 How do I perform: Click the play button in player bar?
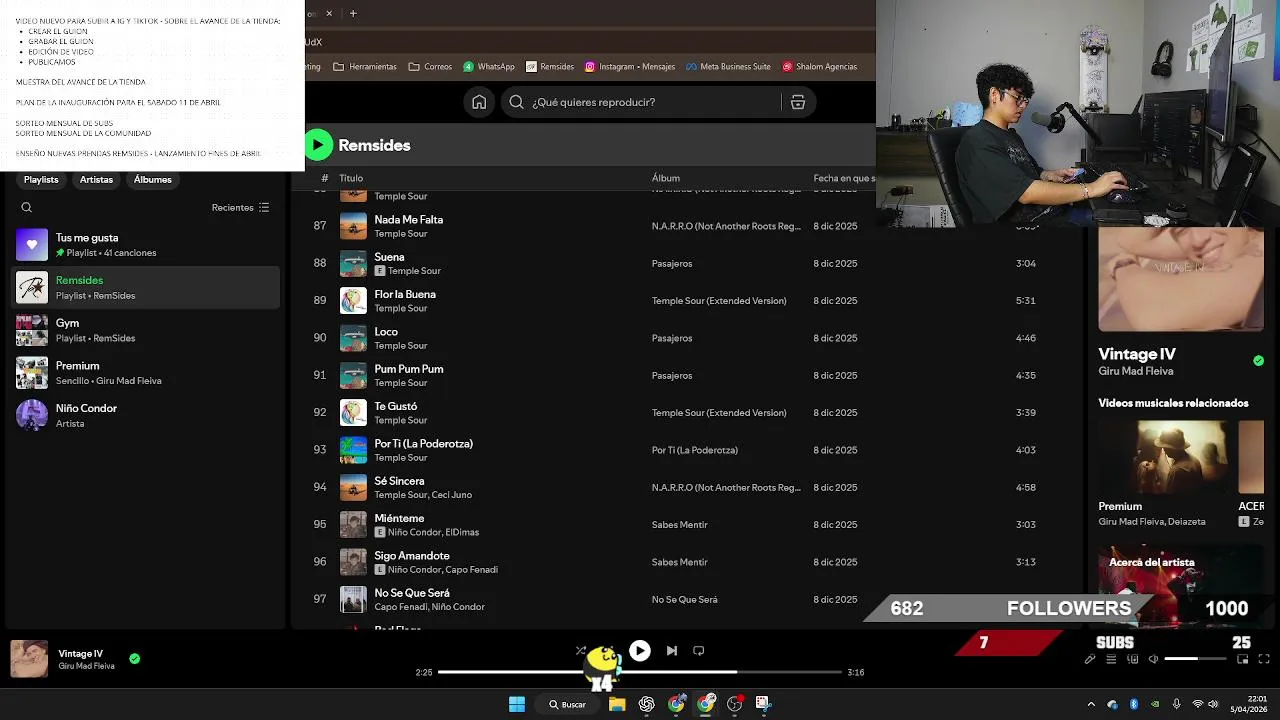pyautogui.click(x=640, y=651)
